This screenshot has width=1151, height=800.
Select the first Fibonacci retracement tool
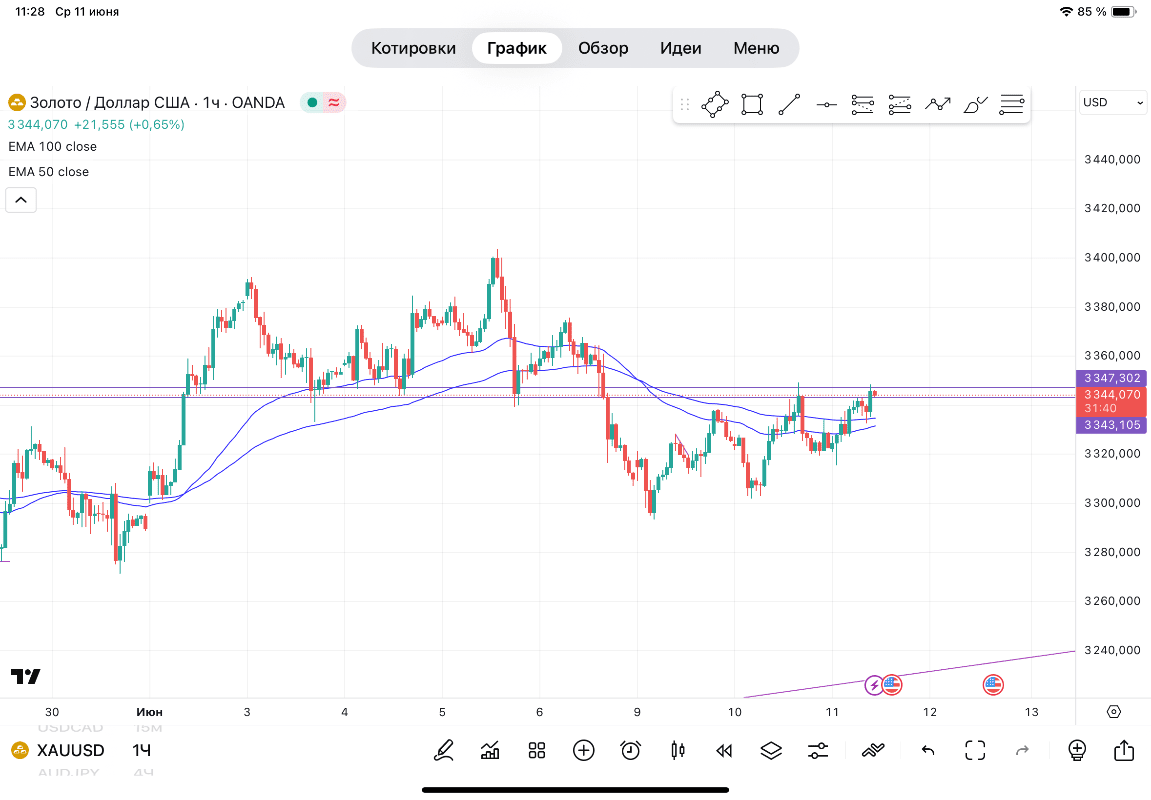coord(863,104)
